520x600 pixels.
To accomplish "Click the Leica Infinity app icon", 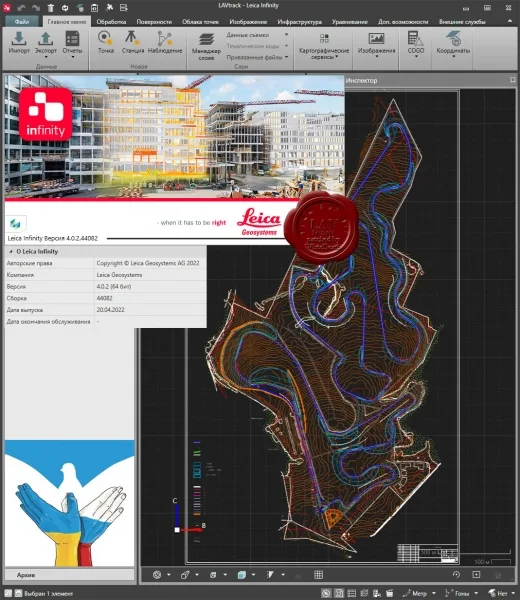I will point(7,7).
